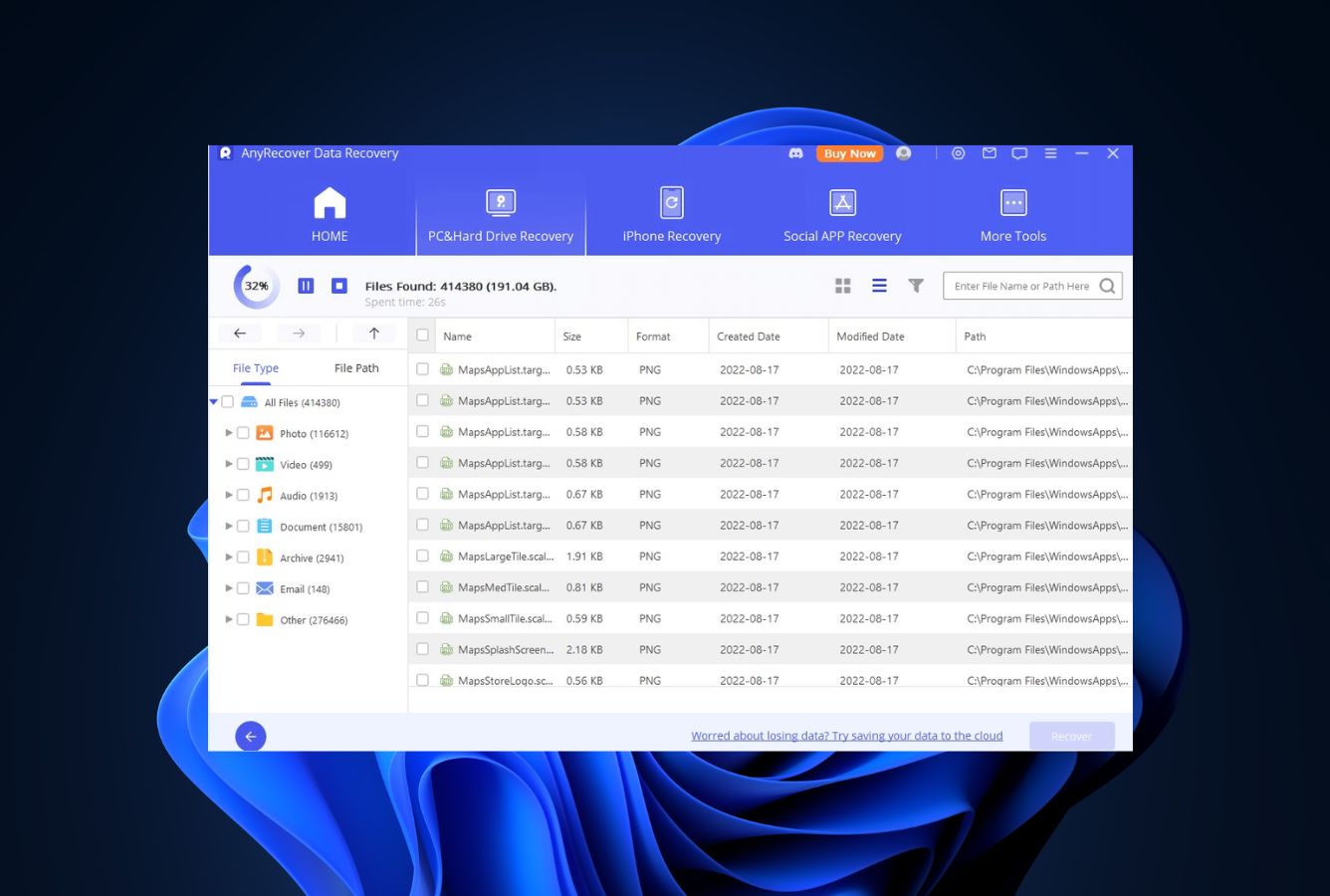
Task: Check the Archive (2941) checkbox
Action: [243, 558]
